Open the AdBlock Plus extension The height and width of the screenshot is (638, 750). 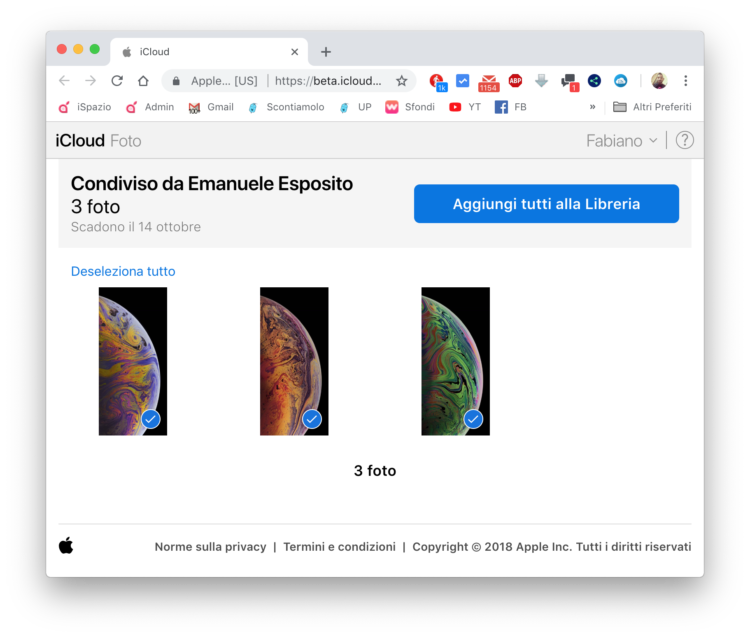coord(515,81)
